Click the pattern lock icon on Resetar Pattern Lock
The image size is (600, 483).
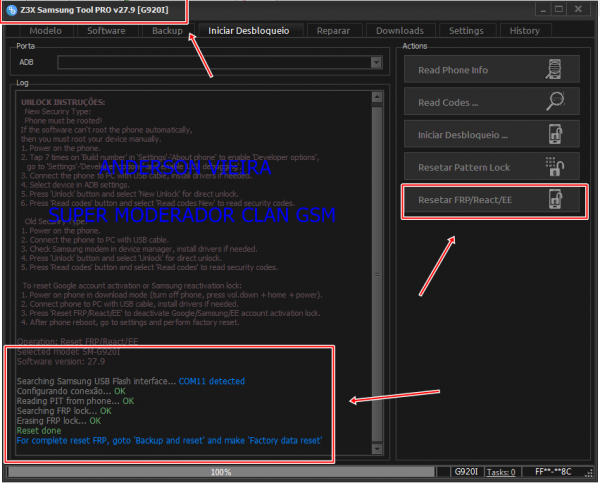pyautogui.click(x=555, y=166)
